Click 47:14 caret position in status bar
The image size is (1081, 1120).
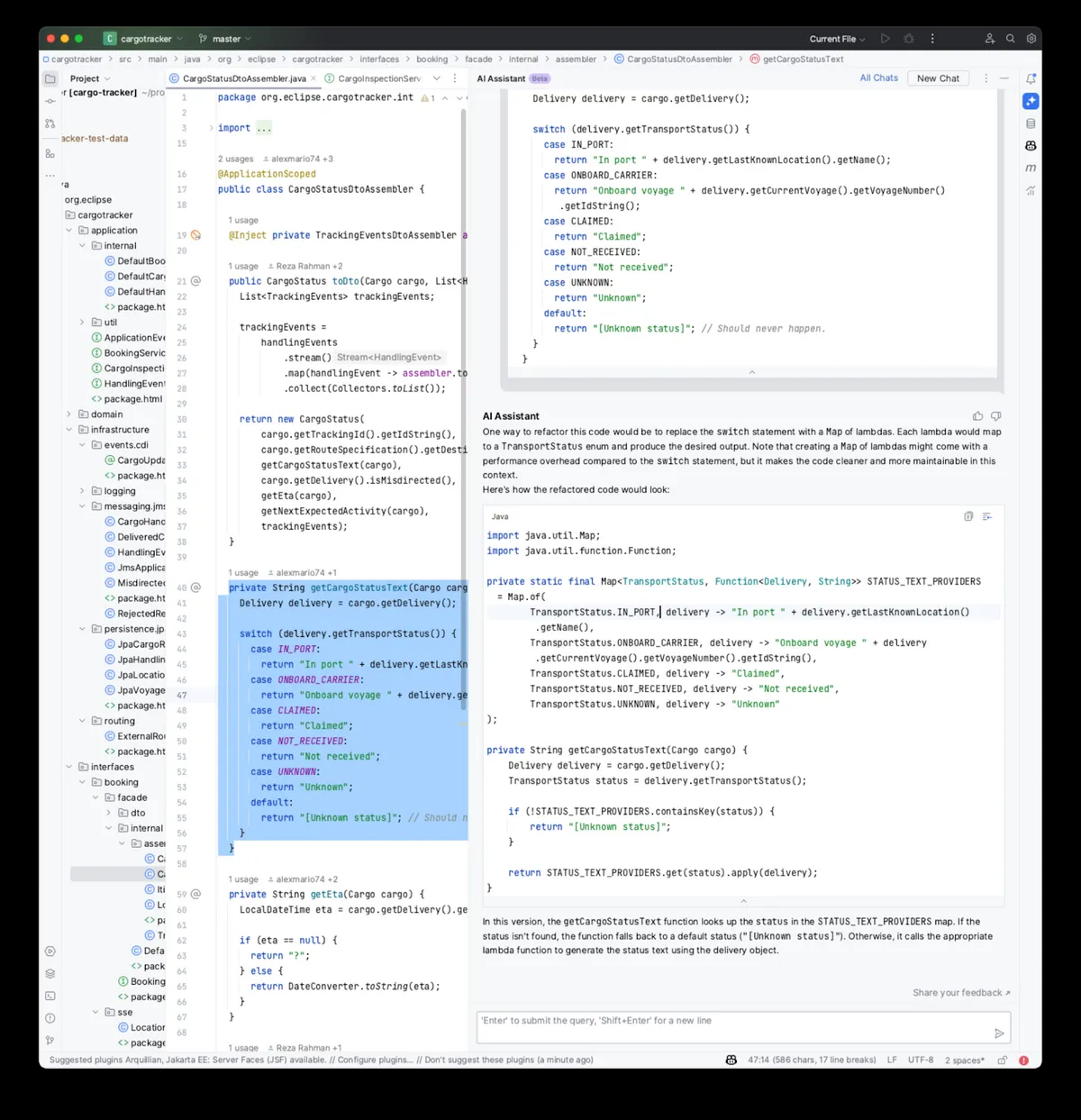point(812,1061)
